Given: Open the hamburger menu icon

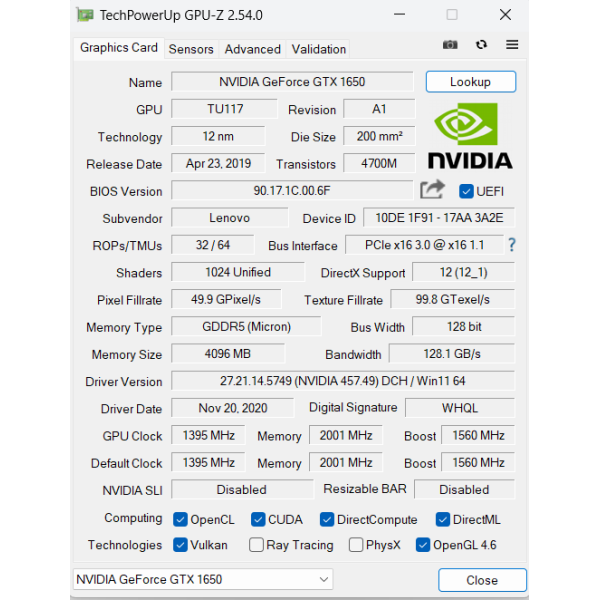Looking at the screenshot, I should coord(512,45).
